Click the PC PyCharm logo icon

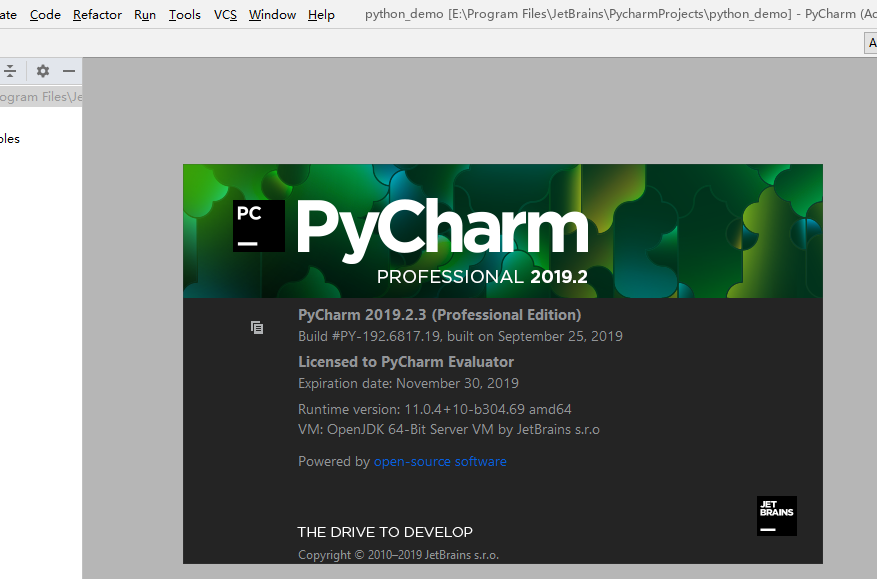(258, 226)
